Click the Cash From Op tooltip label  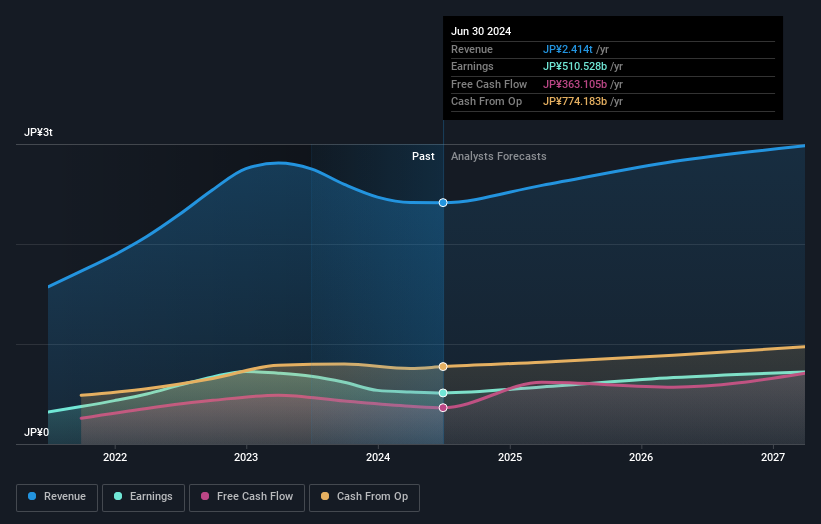[486, 102]
